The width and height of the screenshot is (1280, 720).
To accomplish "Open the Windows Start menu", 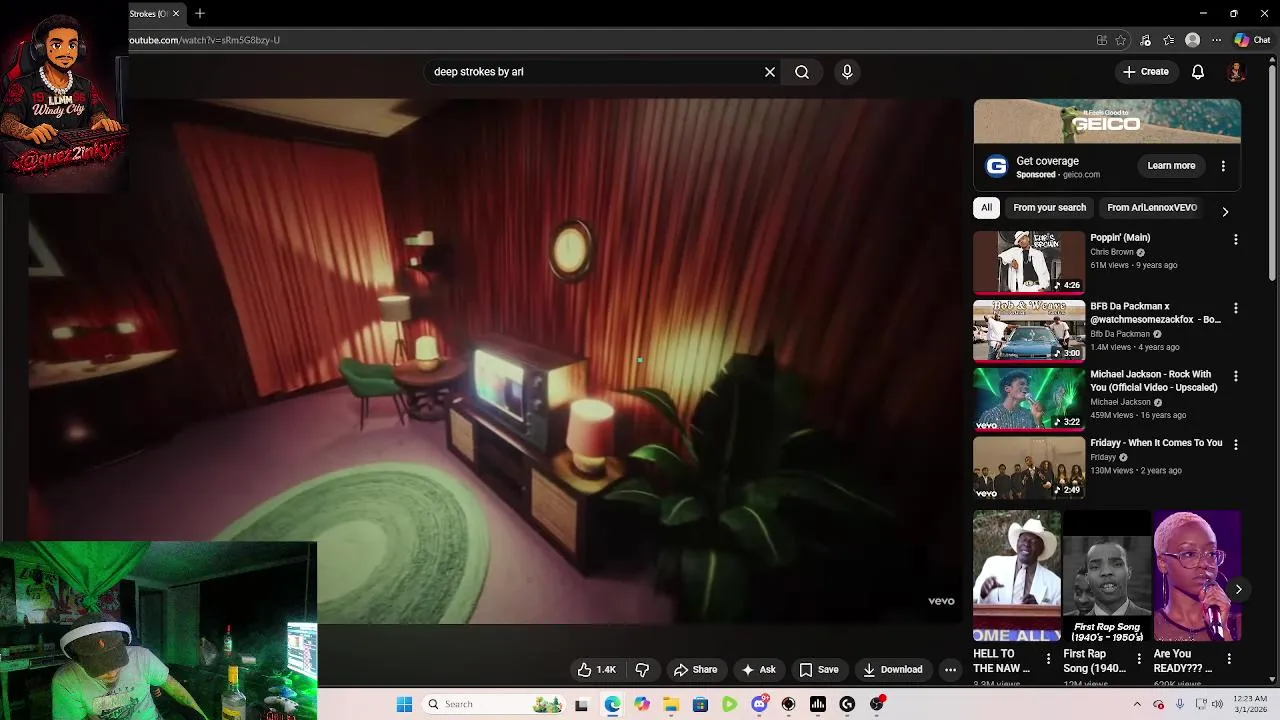I will tap(404, 704).
